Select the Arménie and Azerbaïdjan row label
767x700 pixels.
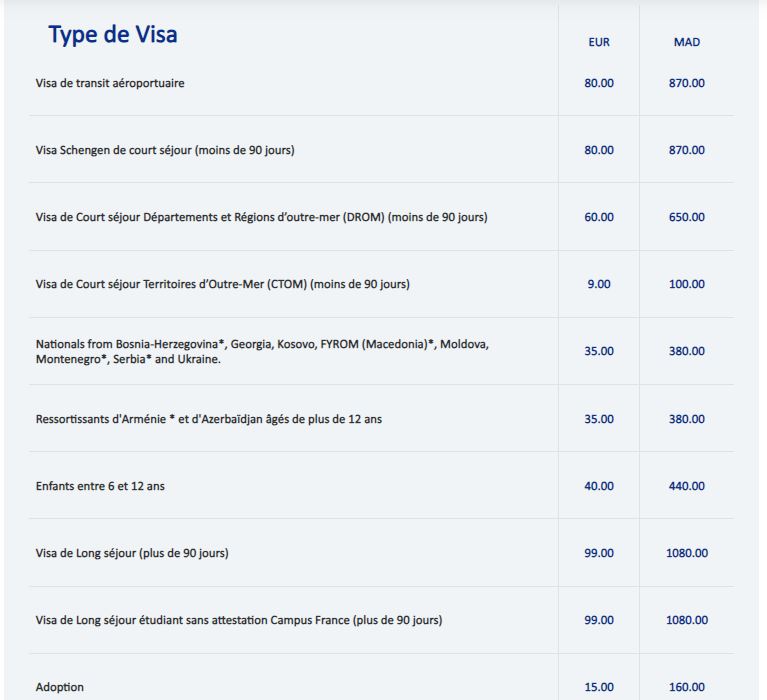tap(208, 419)
